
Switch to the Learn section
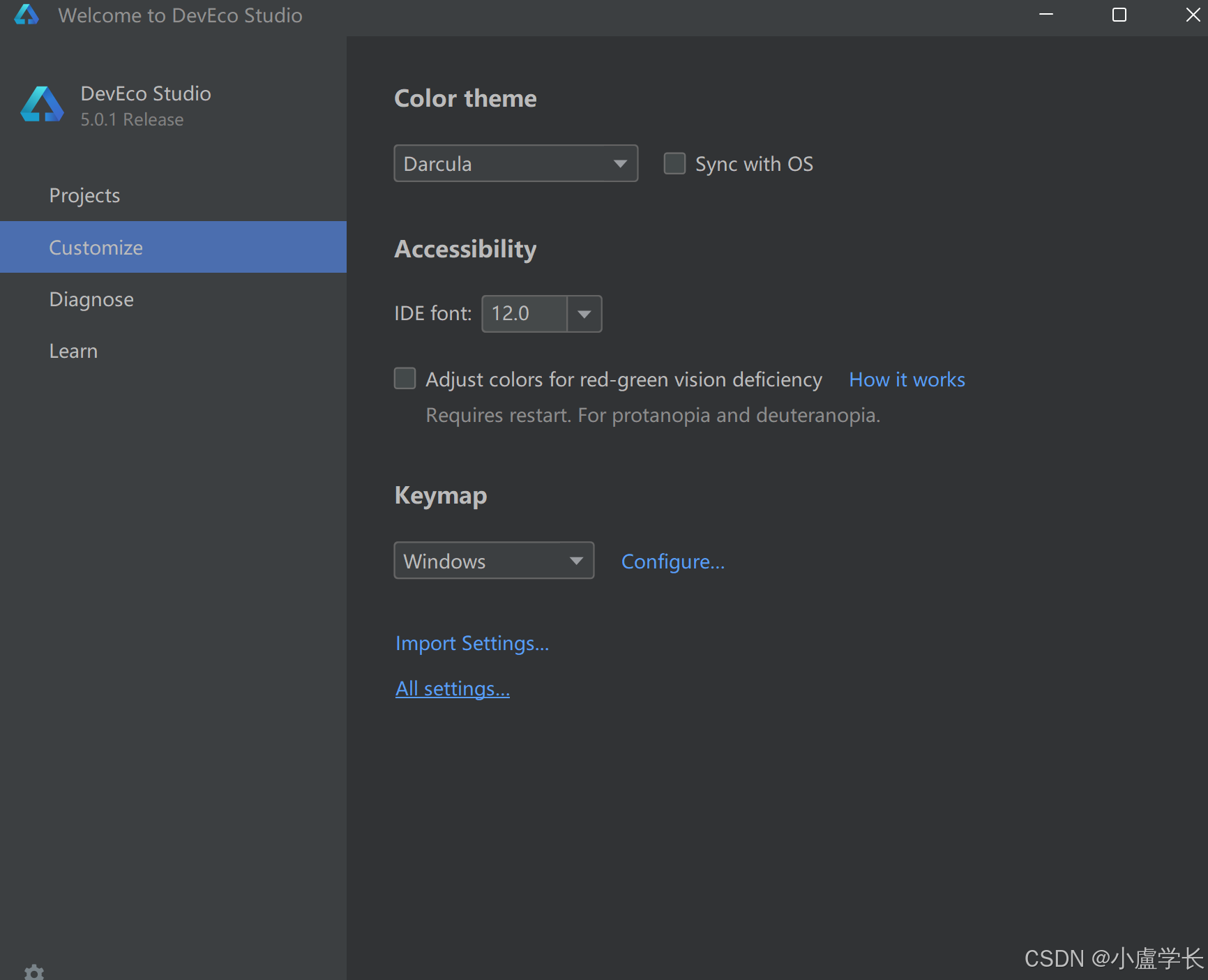173,351
